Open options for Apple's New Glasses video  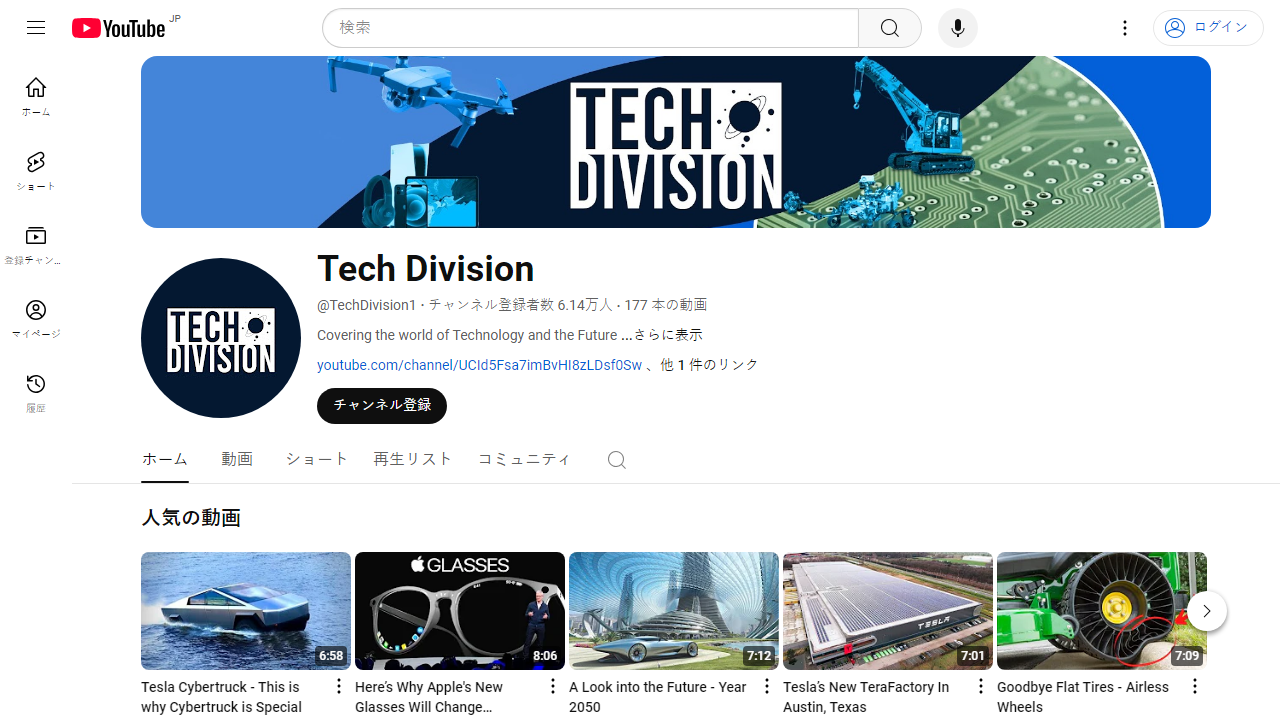[552, 686]
